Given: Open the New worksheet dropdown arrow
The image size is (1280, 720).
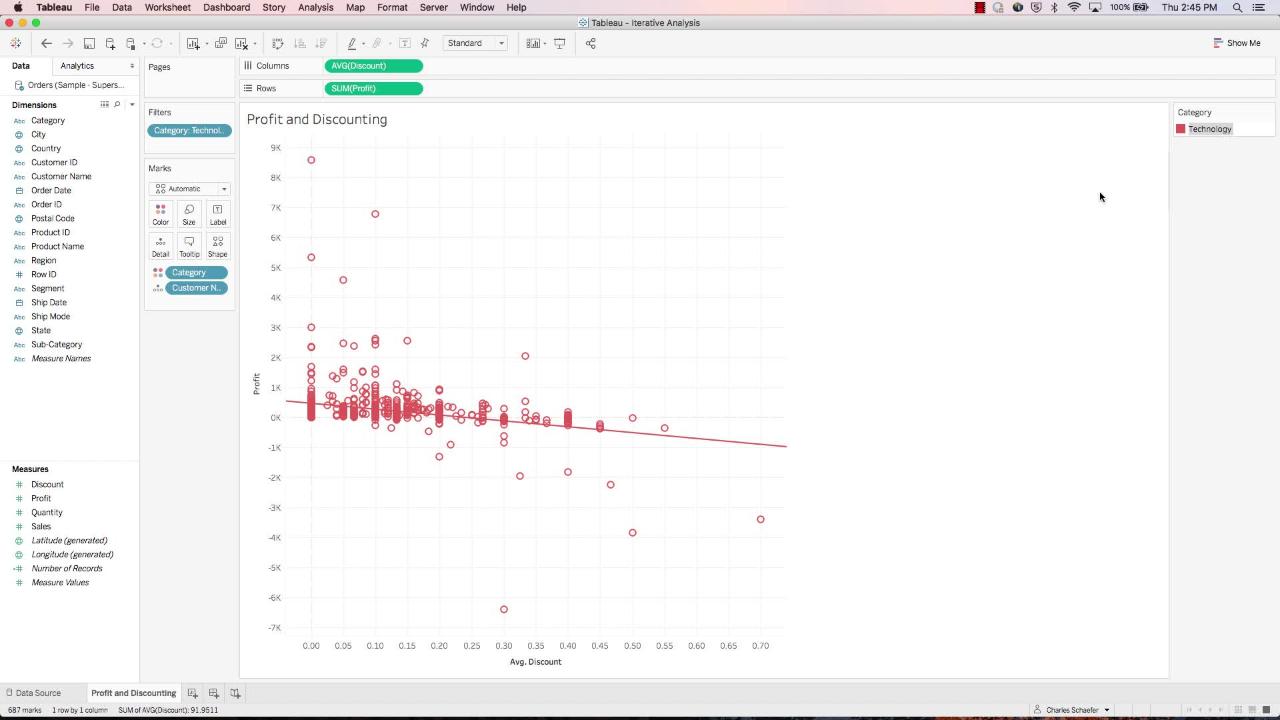Looking at the screenshot, I should [206, 44].
